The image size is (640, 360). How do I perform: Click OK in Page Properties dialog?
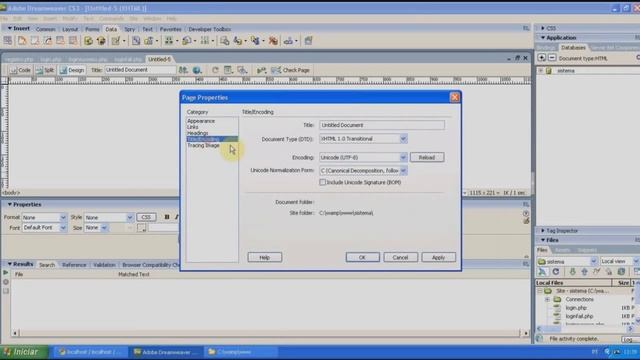coord(362,257)
